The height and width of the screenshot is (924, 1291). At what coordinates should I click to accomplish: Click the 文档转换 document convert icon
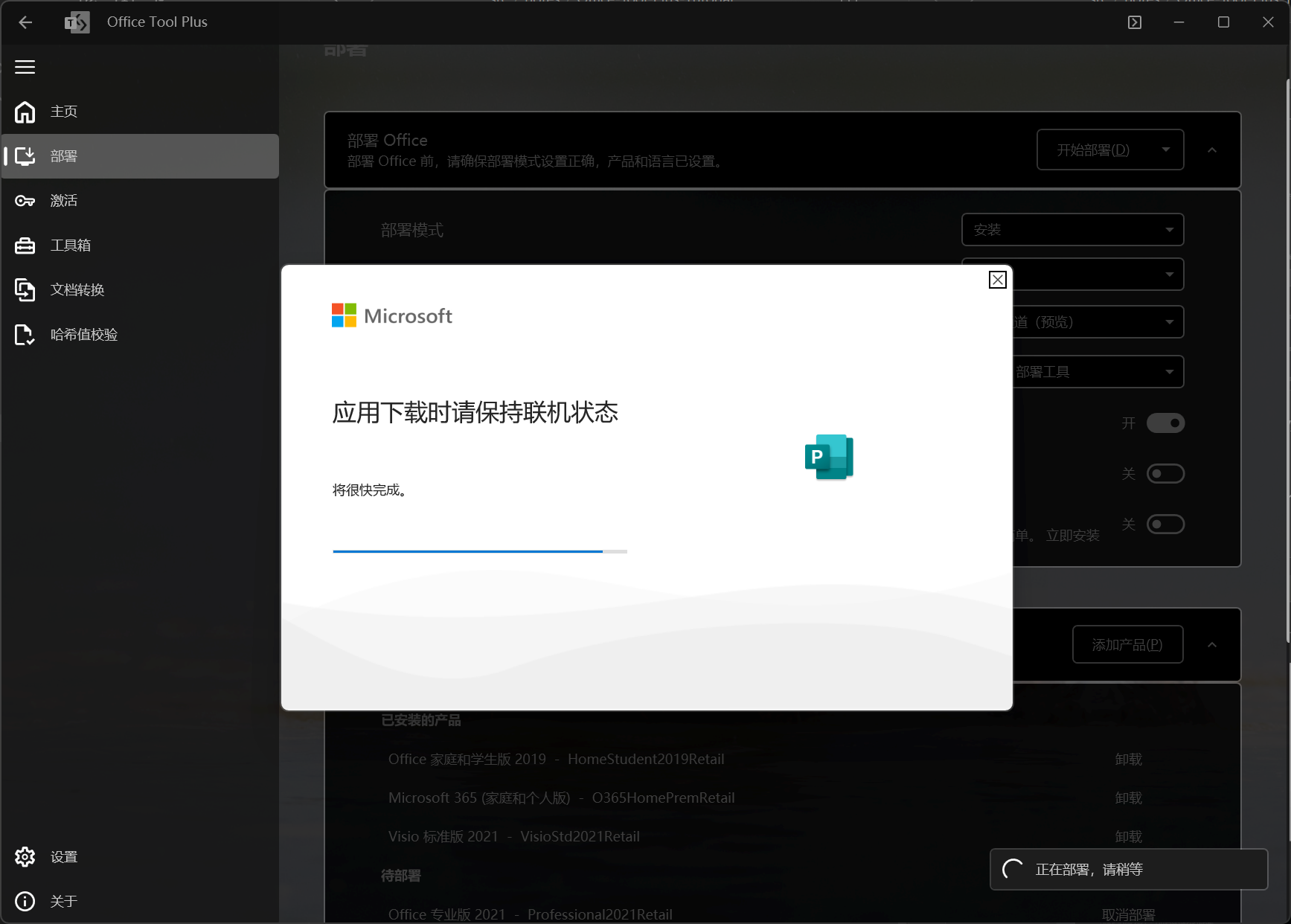(25, 290)
